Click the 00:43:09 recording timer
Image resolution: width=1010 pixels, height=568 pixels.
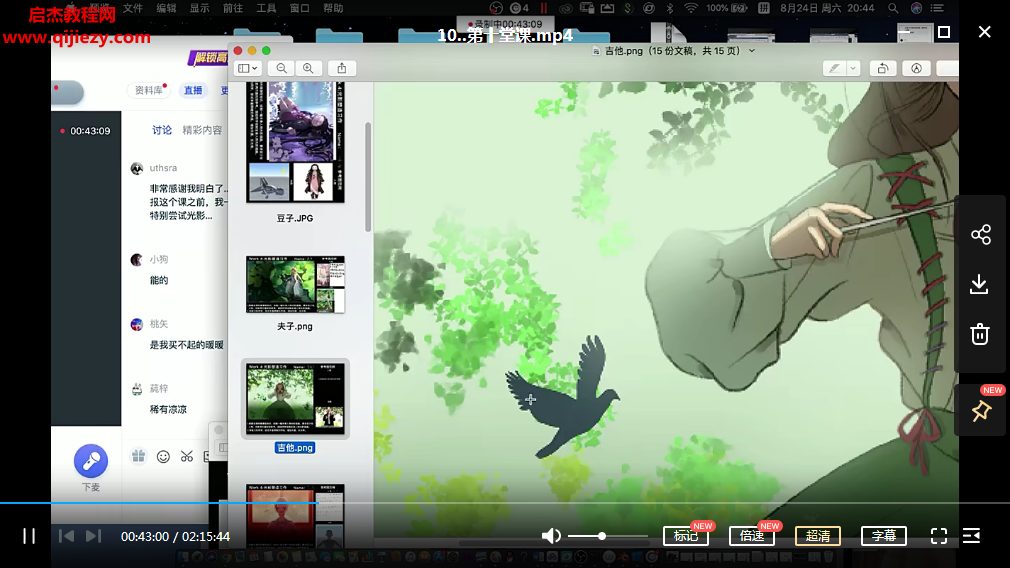tap(90, 131)
